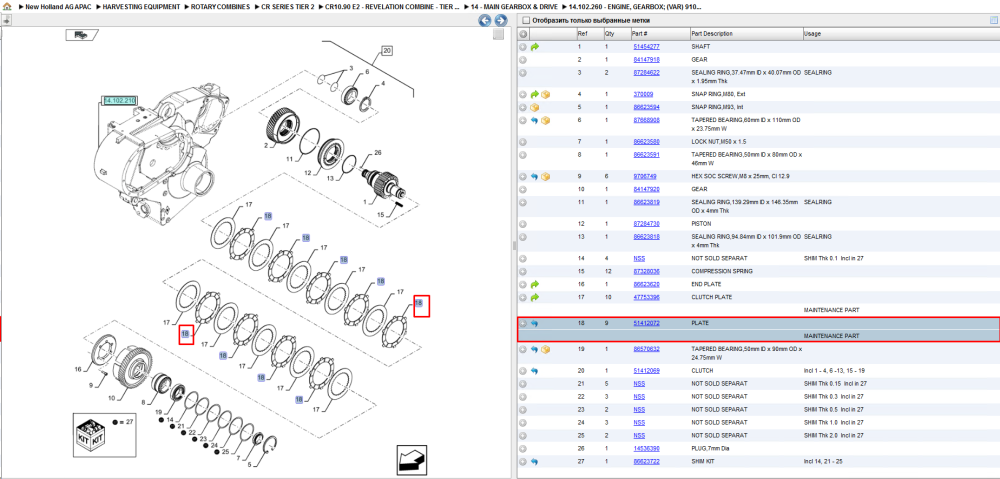The image size is (1000, 479).
Task: Open part number link 14536390
Action: click(x=646, y=448)
